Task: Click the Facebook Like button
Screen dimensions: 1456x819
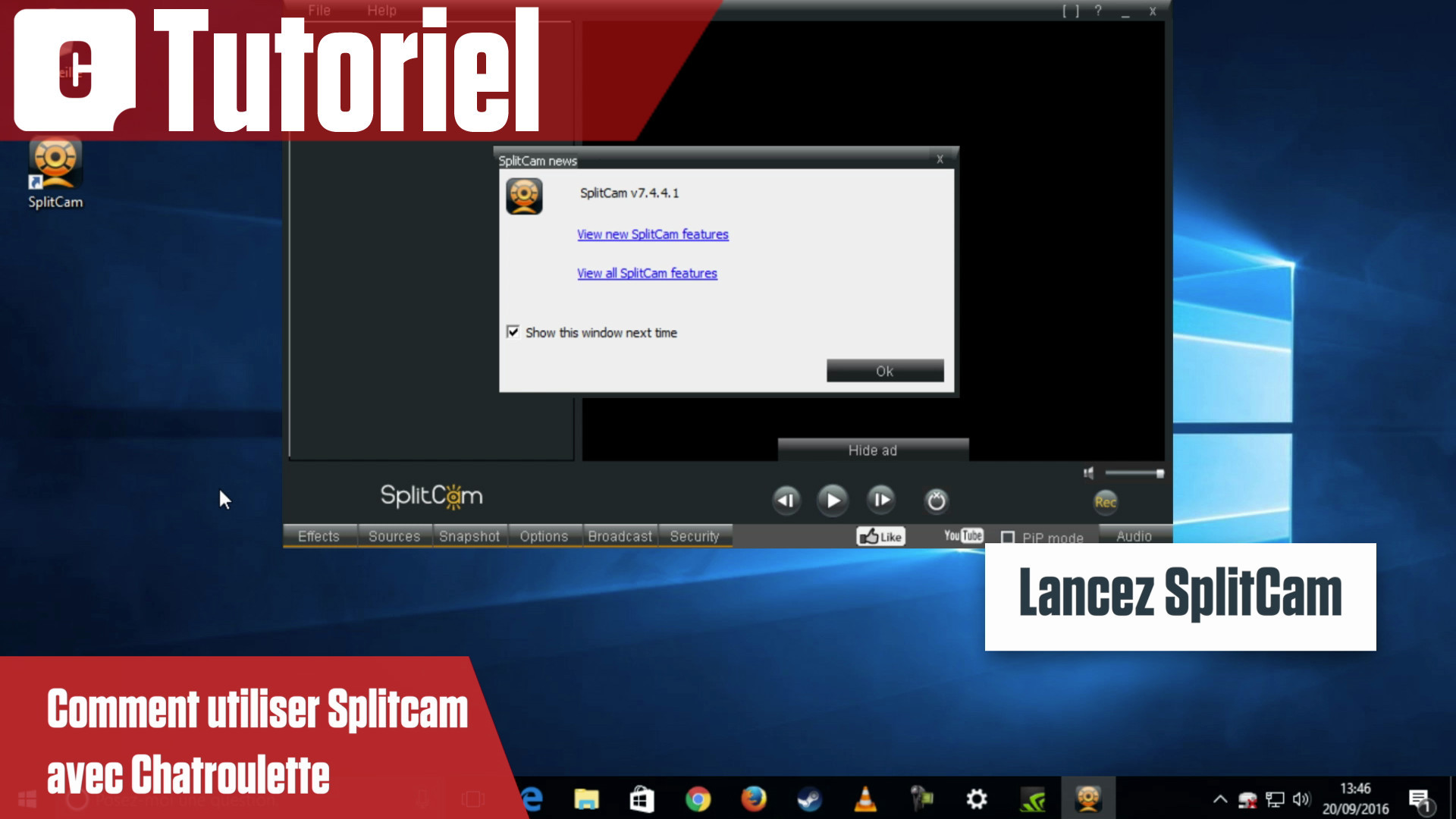Action: (x=880, y=536)
